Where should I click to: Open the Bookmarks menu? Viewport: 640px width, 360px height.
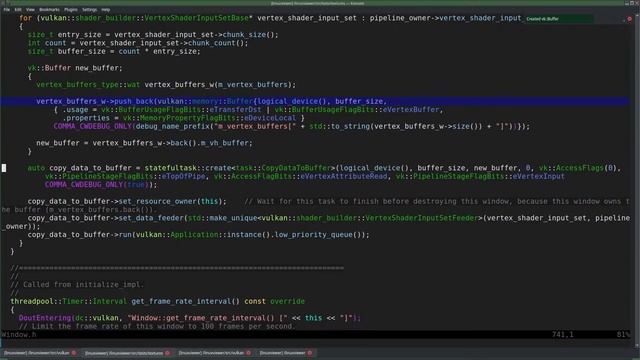coord(49,9)
